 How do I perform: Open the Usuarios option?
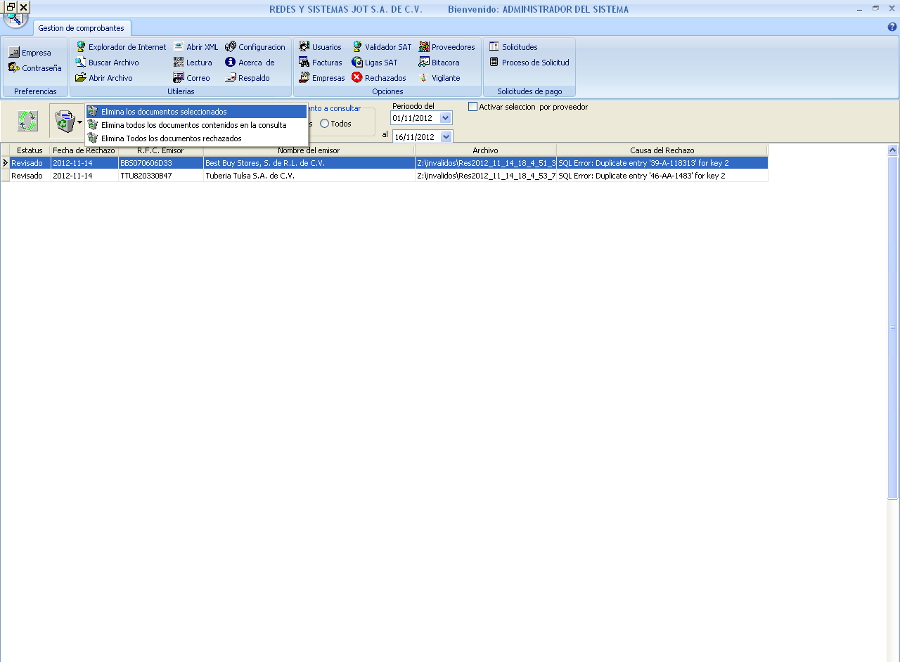click(320, 47)
